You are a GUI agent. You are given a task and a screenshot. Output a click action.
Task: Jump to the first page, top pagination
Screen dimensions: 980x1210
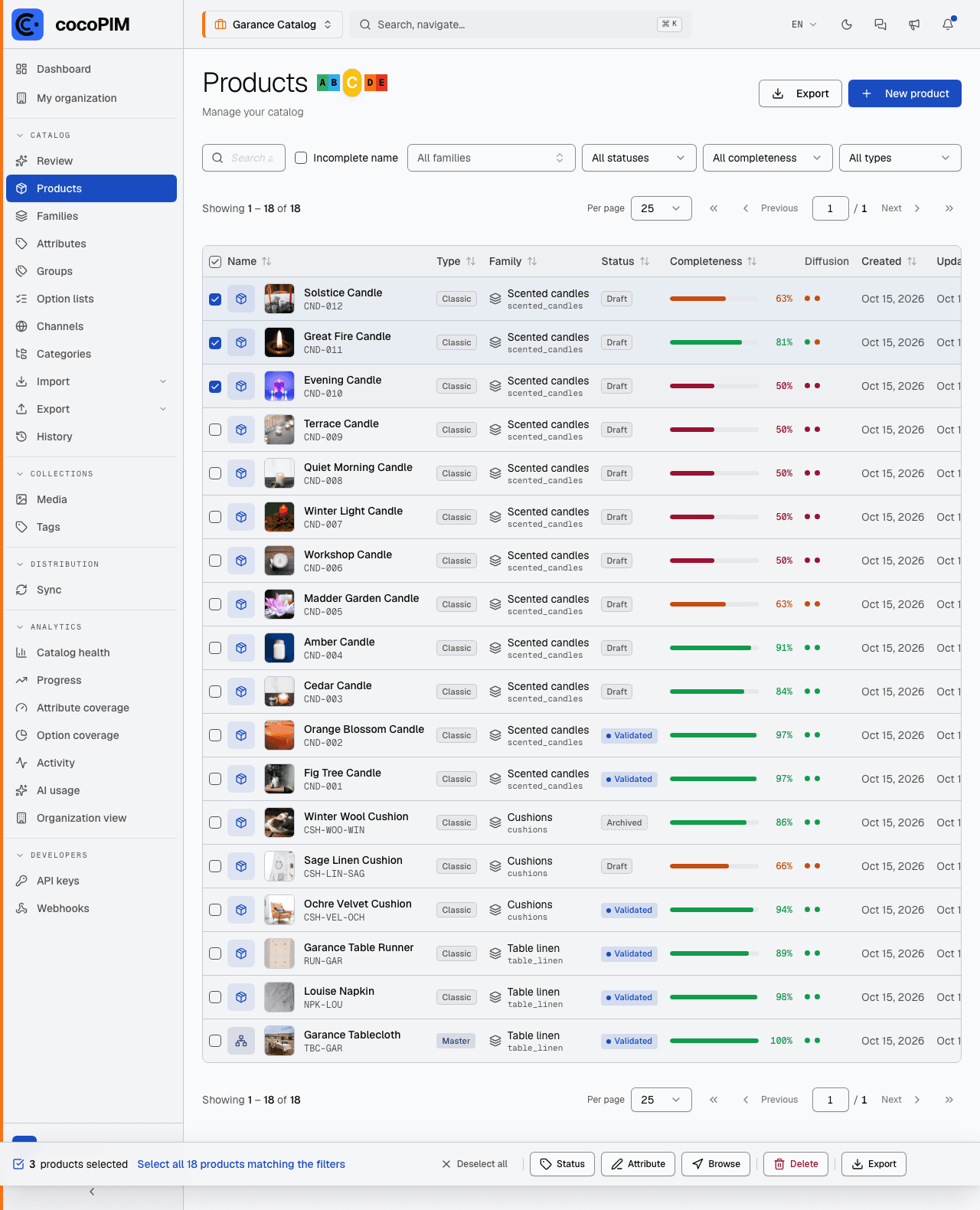coord(714,208)
